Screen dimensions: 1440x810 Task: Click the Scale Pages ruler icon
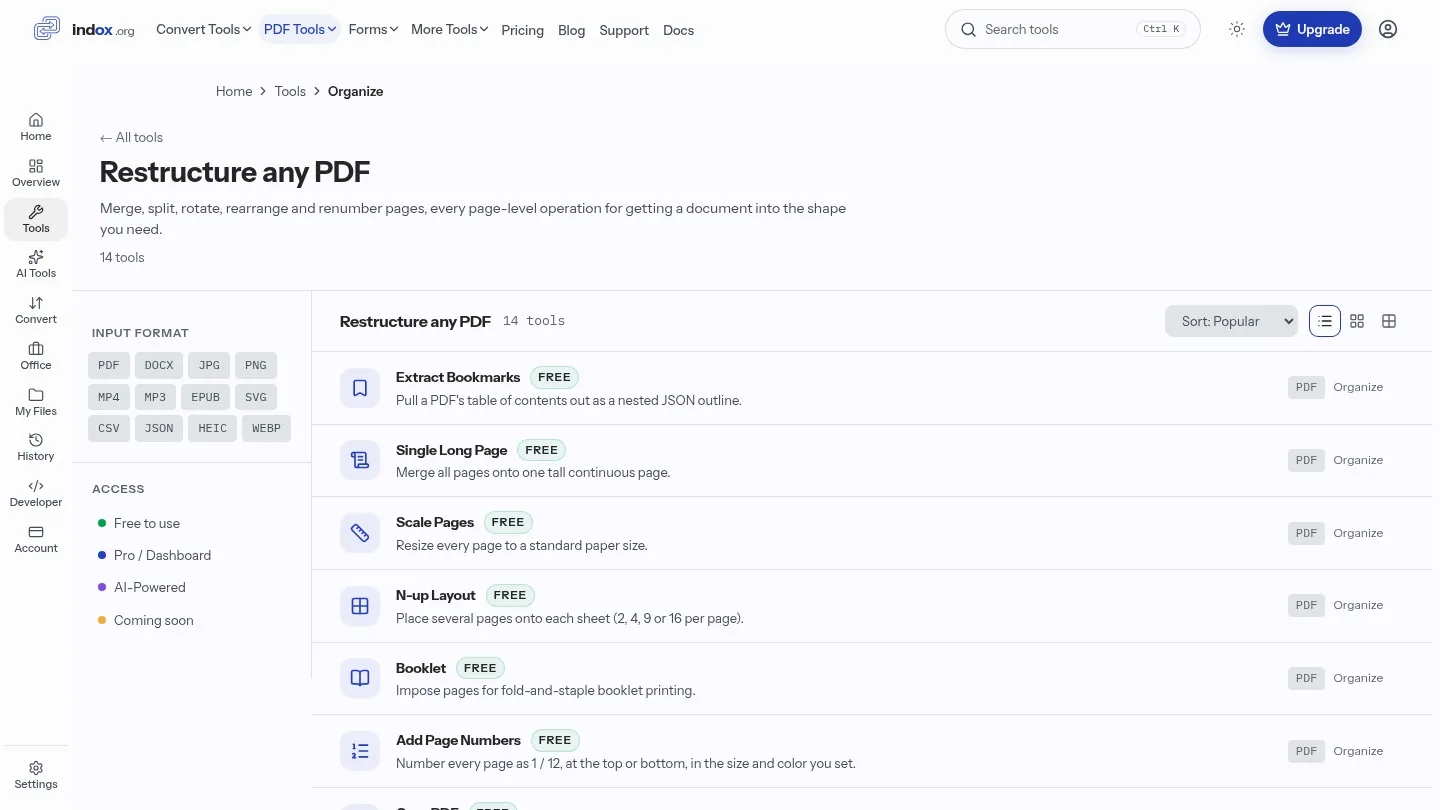[360, 533]
